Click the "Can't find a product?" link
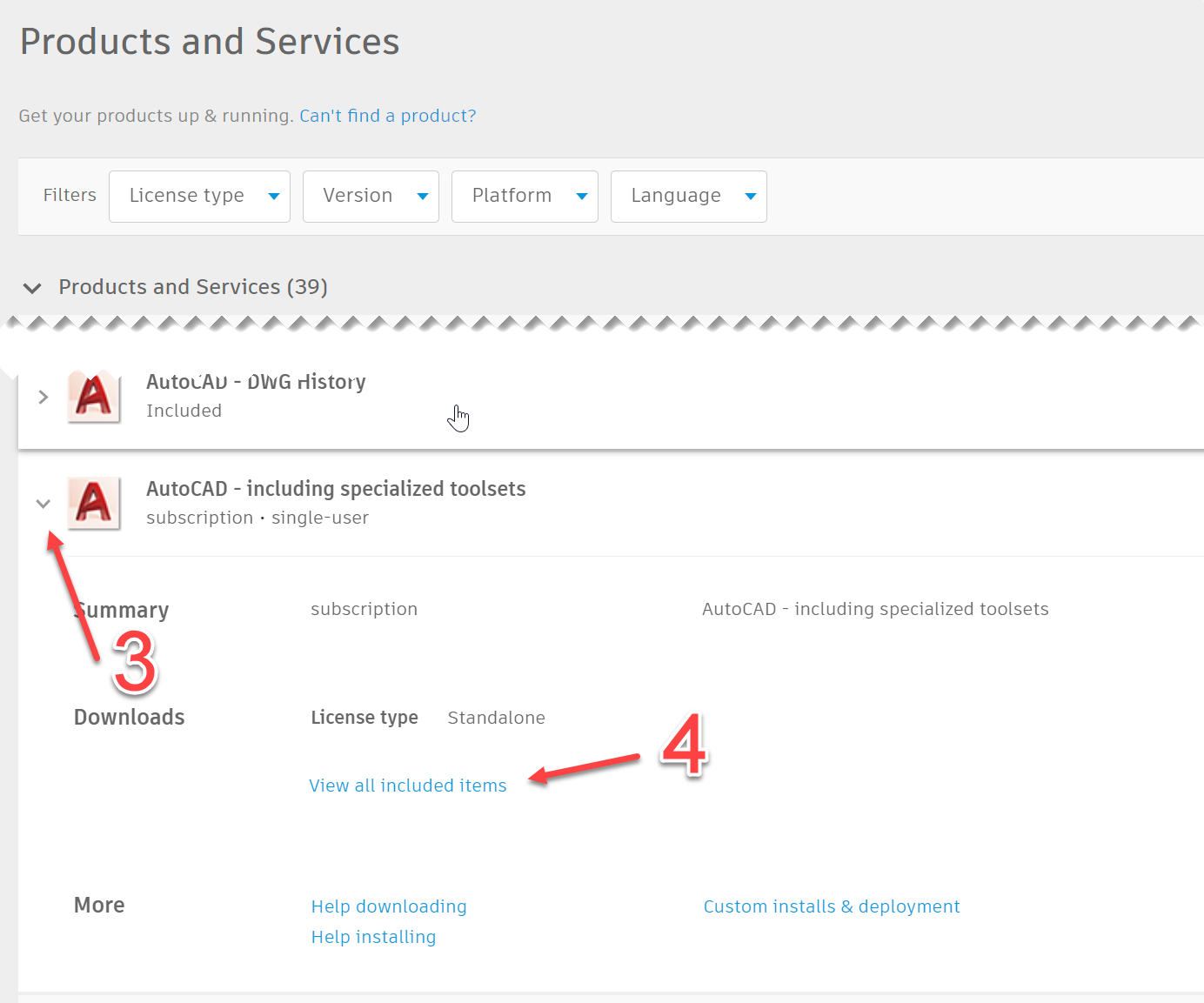 tap(388, 116)
